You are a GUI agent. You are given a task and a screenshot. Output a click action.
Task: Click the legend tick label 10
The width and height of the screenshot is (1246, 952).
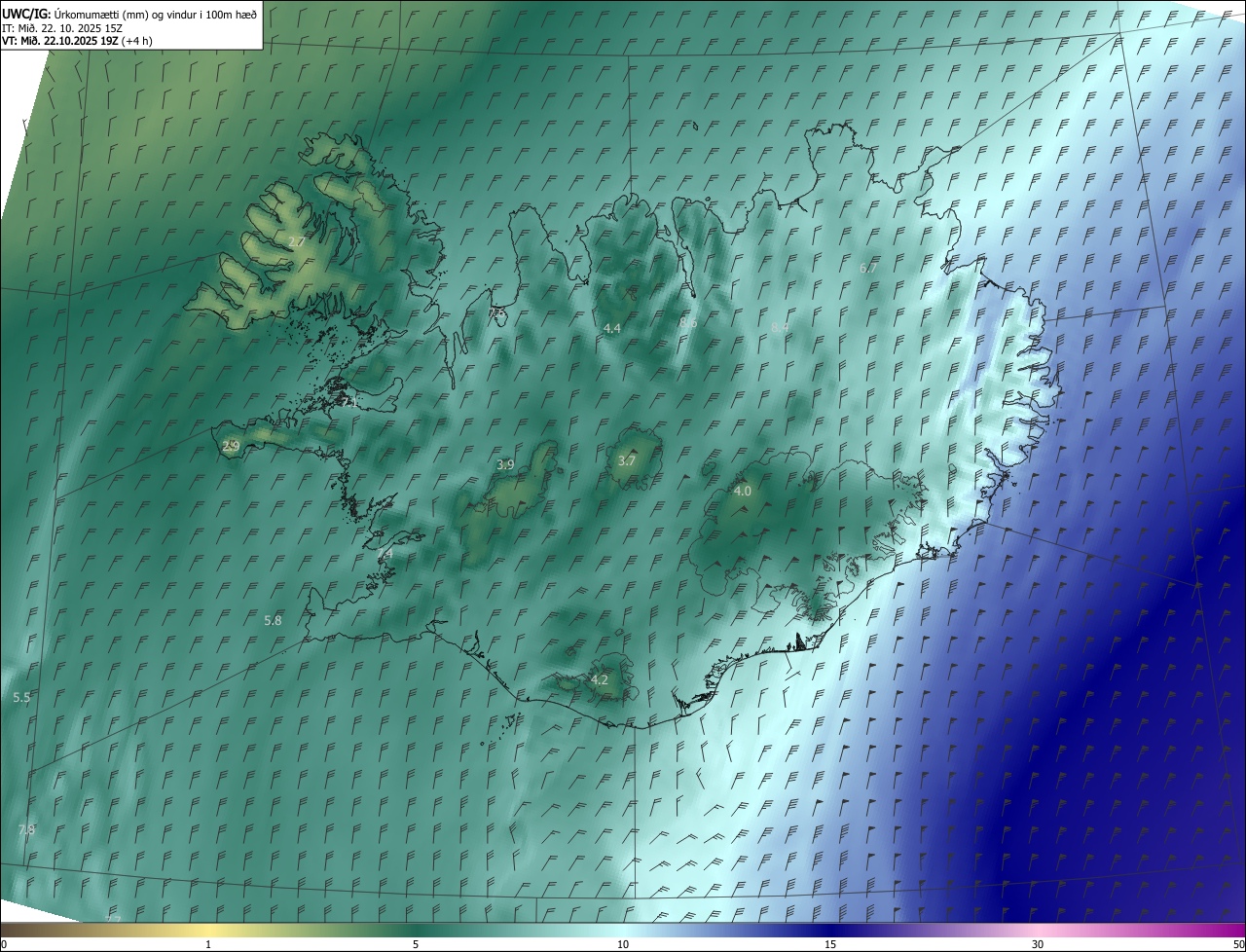coord(623,945)
